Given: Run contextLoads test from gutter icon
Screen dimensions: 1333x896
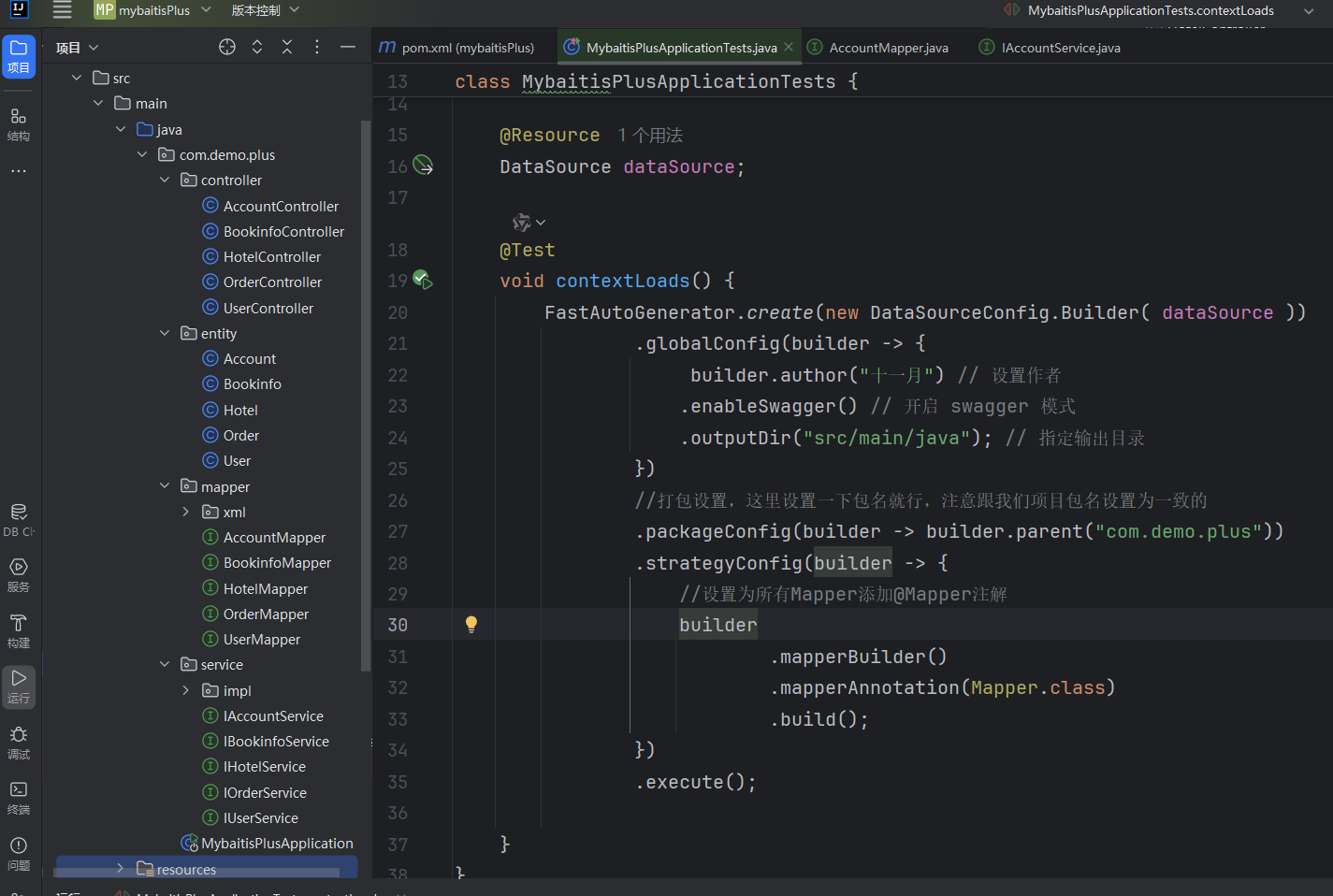Looking at the screenshot, I should point(422,280).
